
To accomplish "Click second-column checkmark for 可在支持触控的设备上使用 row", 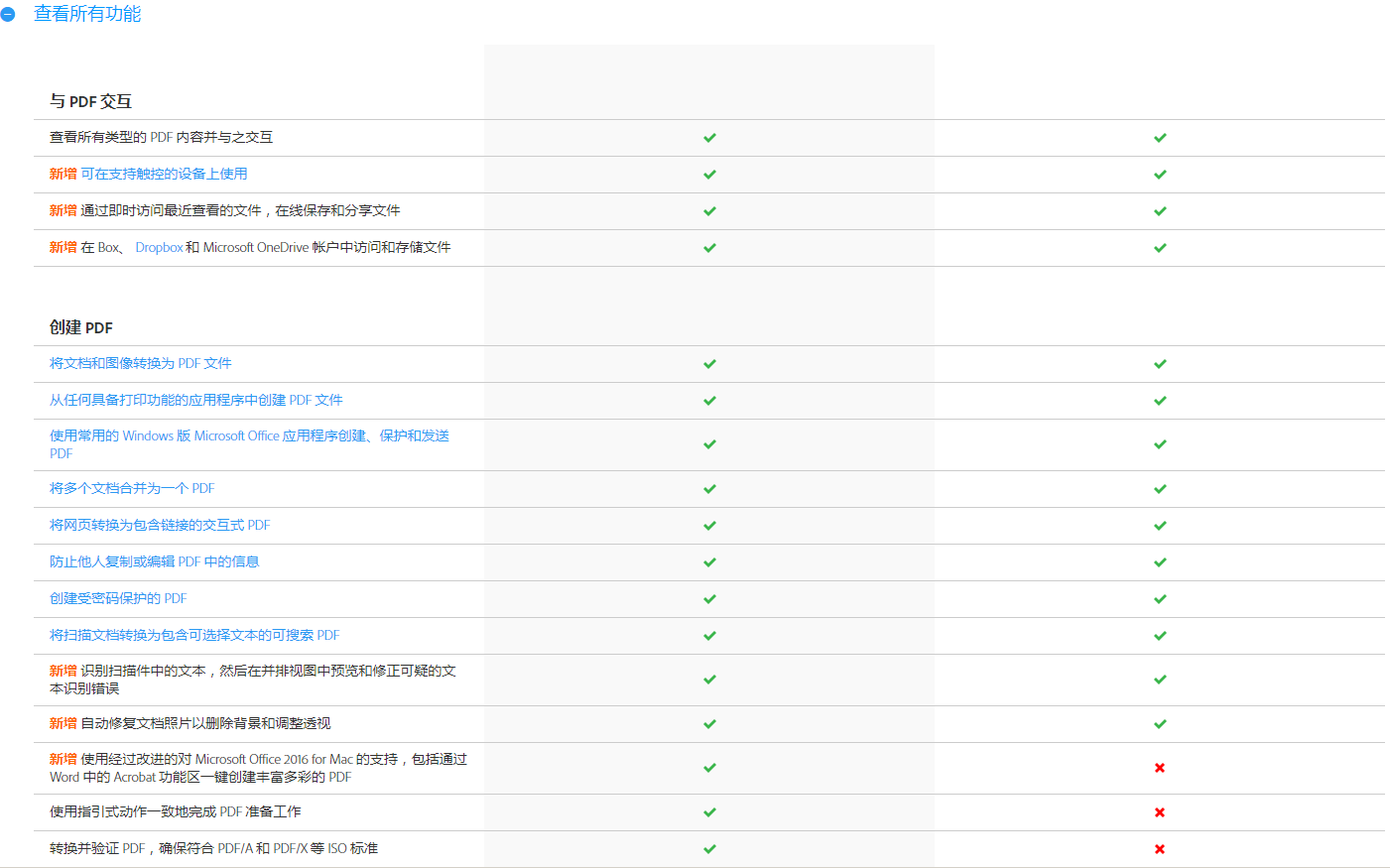I will pos(1160,175).
